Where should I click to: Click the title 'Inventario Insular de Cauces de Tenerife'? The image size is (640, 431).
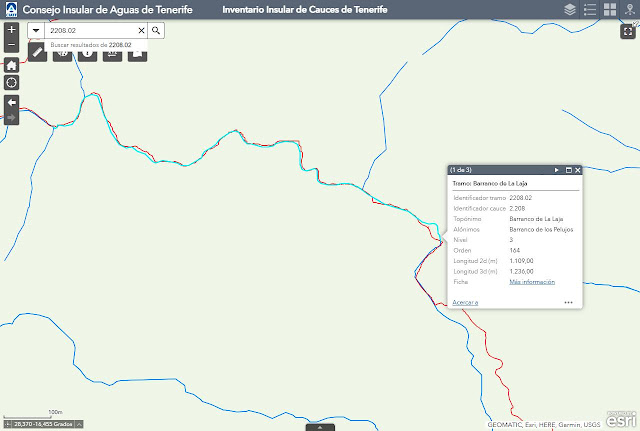click(304, 9)
